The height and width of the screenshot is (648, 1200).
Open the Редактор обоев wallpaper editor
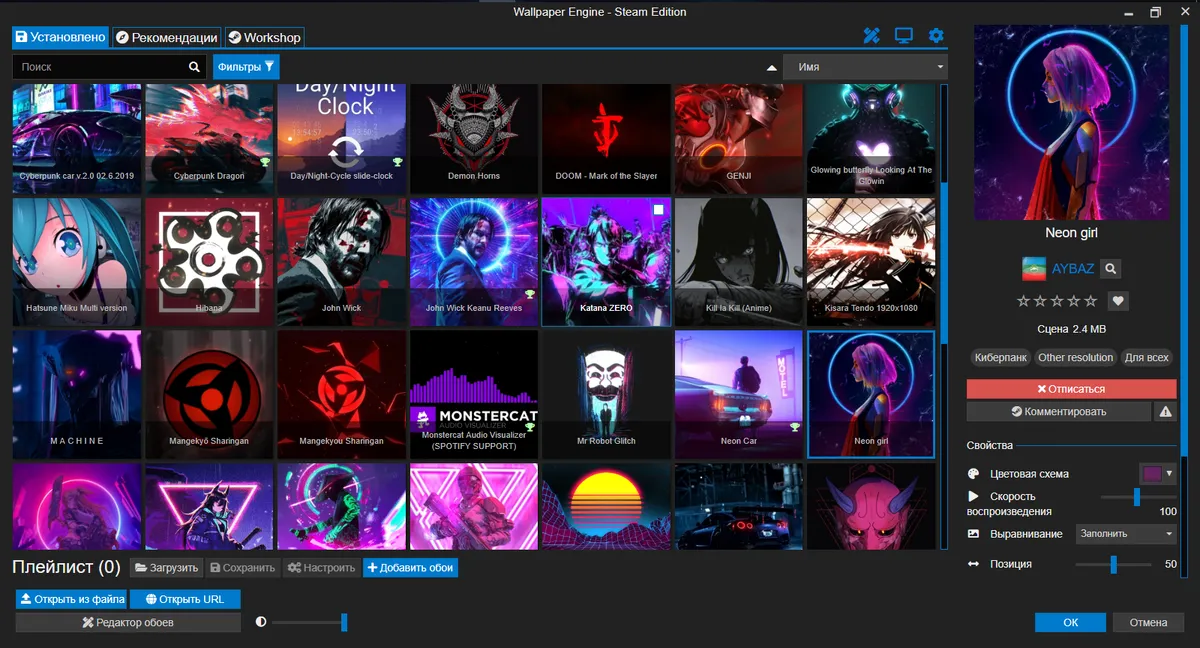[128, 623]
